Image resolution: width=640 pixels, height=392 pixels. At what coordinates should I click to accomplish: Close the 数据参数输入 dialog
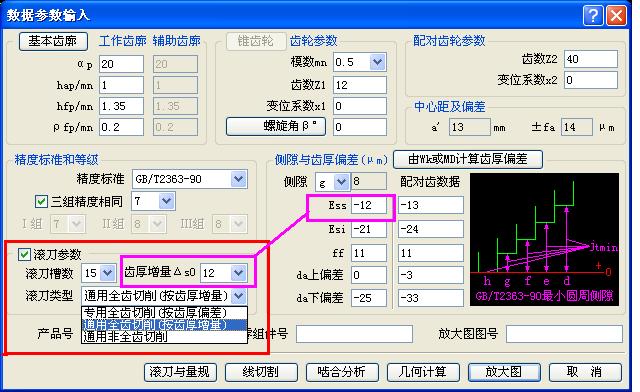[x=616, y=16]
